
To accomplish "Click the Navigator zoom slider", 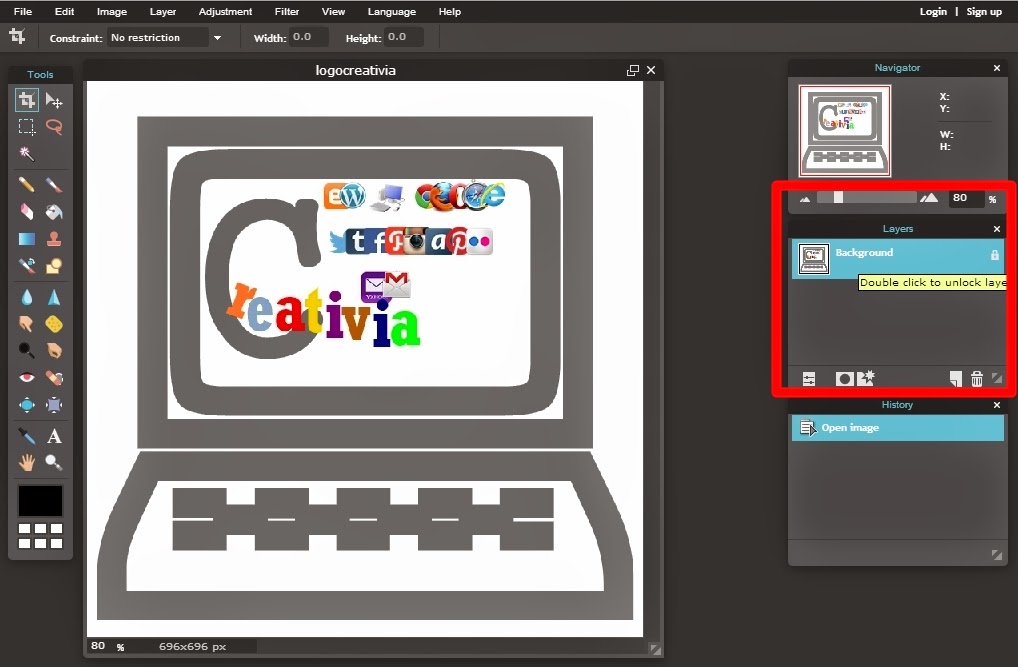I will click(866, 197).
